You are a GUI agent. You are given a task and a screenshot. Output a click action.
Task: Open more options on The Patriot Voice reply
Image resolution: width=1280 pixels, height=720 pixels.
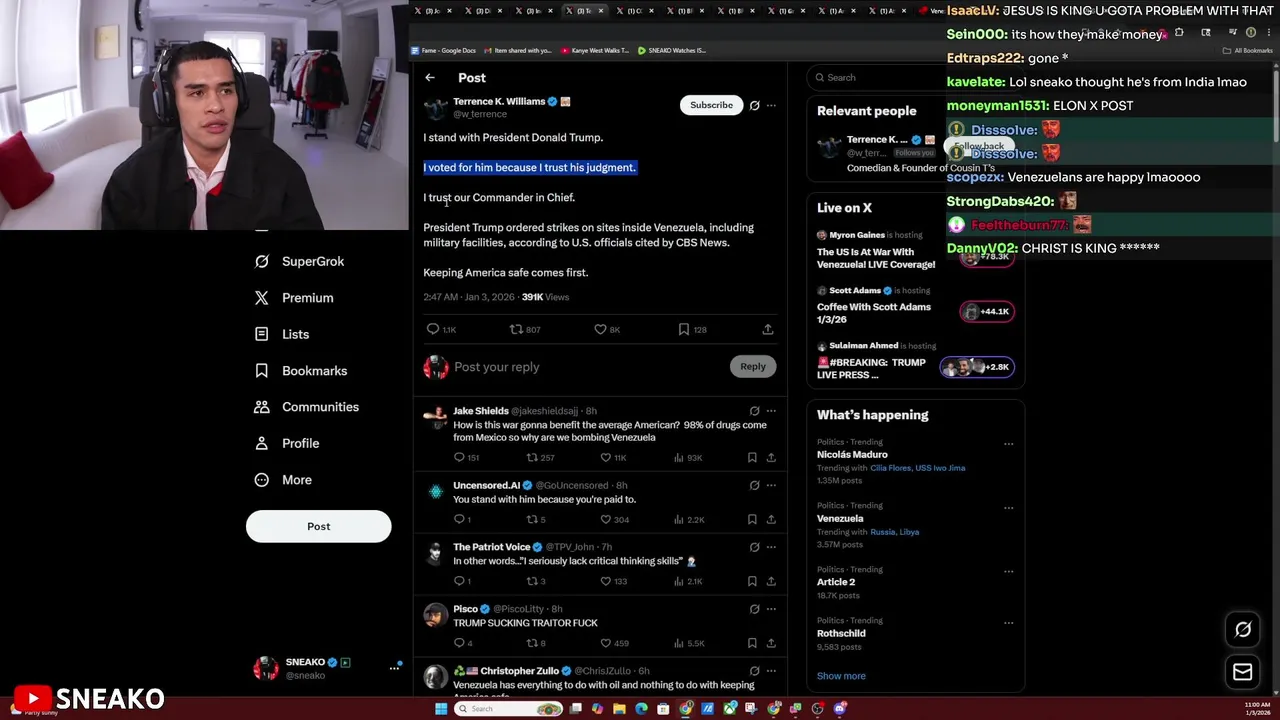(771, 547)
